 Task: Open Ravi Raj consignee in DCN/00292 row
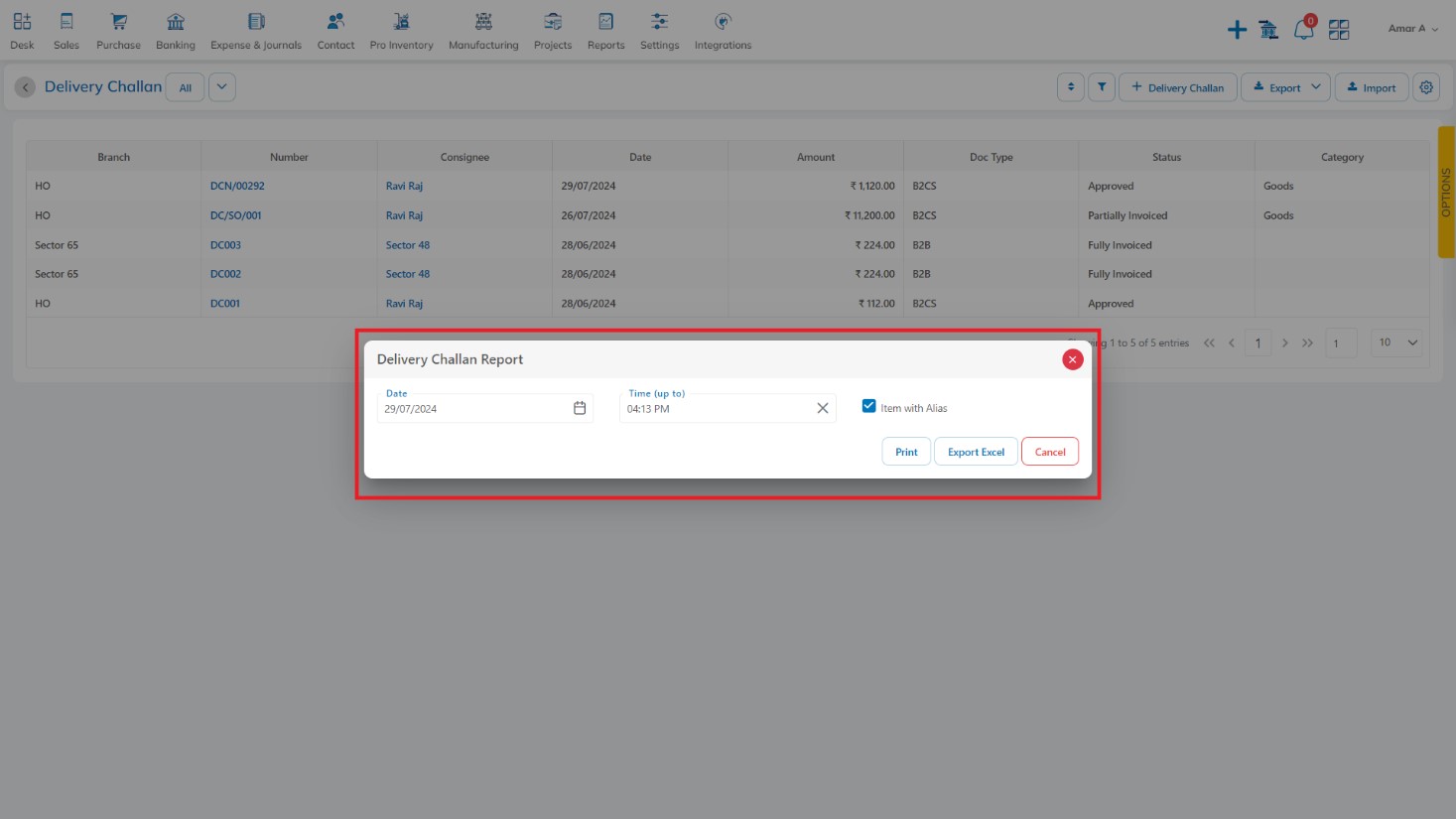pyautogui.click(x=404, y=186)
